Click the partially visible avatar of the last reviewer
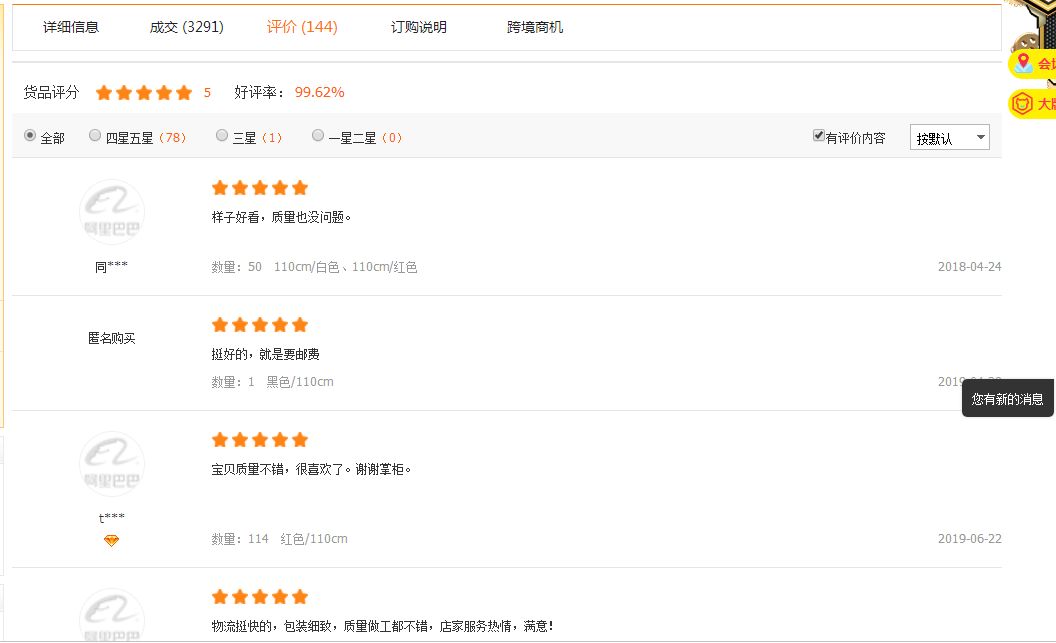The width and height of the screenshot is (1056, 643). [x=112, y=615]
